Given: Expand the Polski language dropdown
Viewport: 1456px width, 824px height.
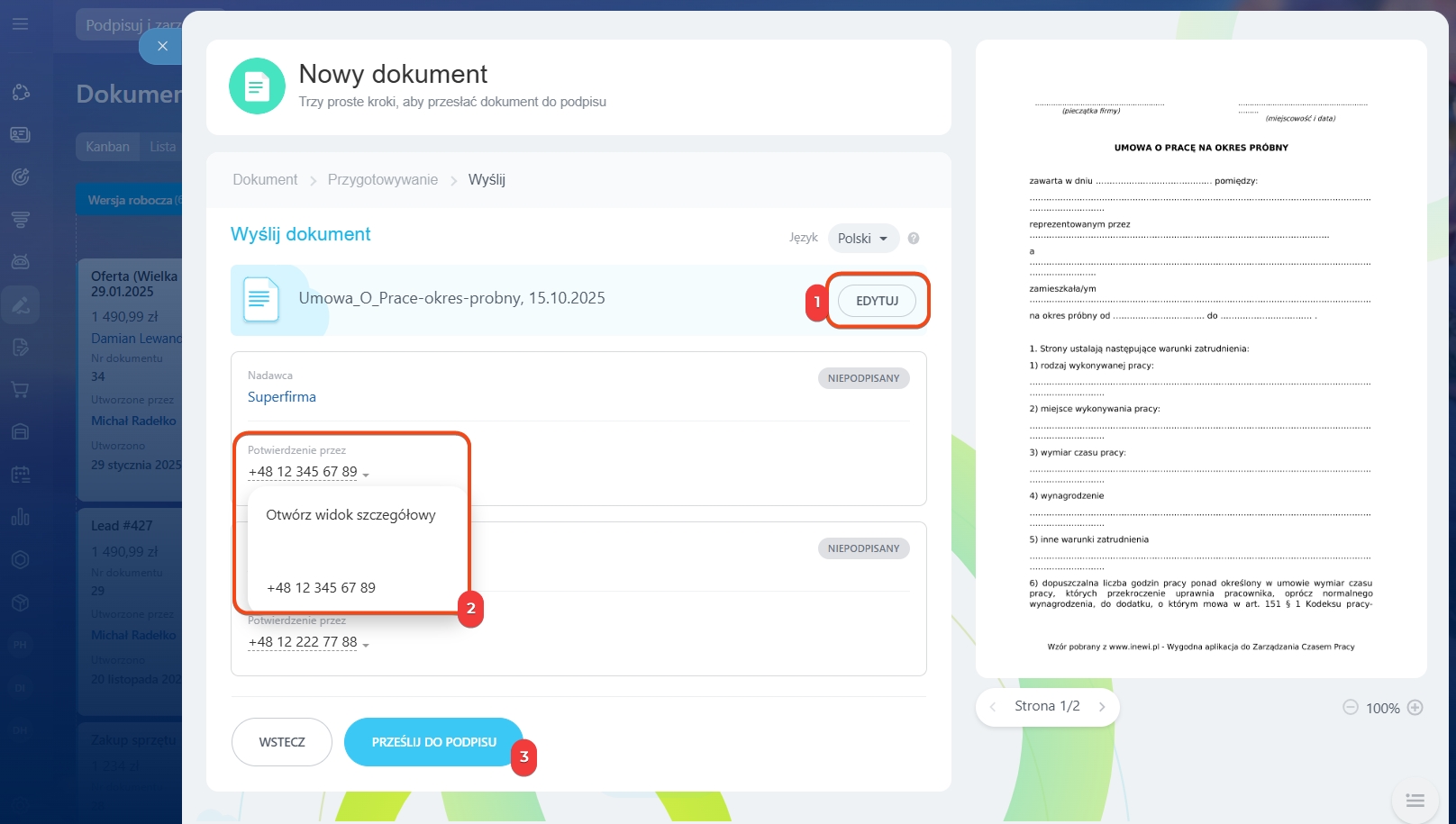Looking at the screenshot, I should click(862, 239).
